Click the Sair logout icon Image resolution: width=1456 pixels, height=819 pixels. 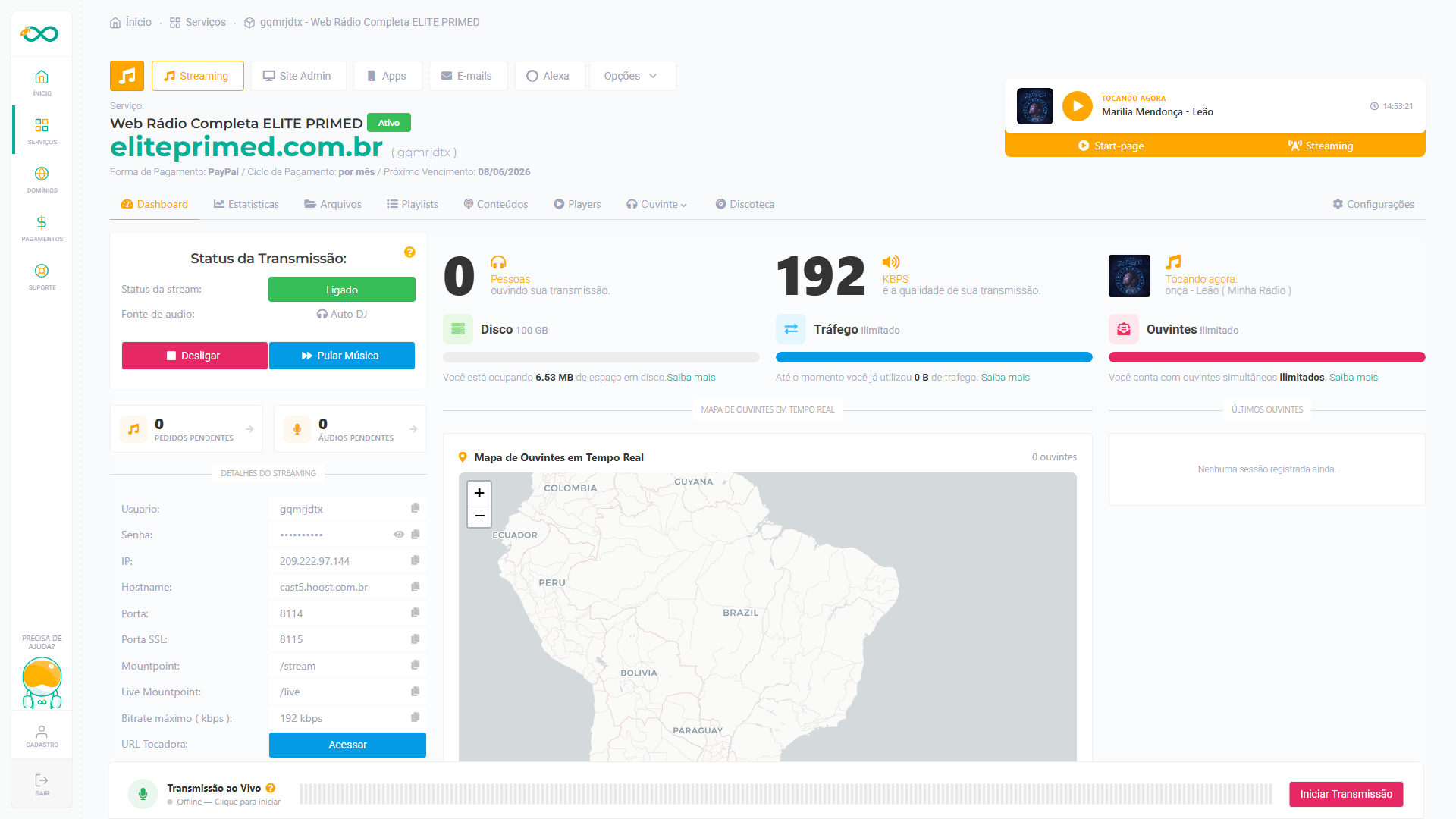pos(42,780)
